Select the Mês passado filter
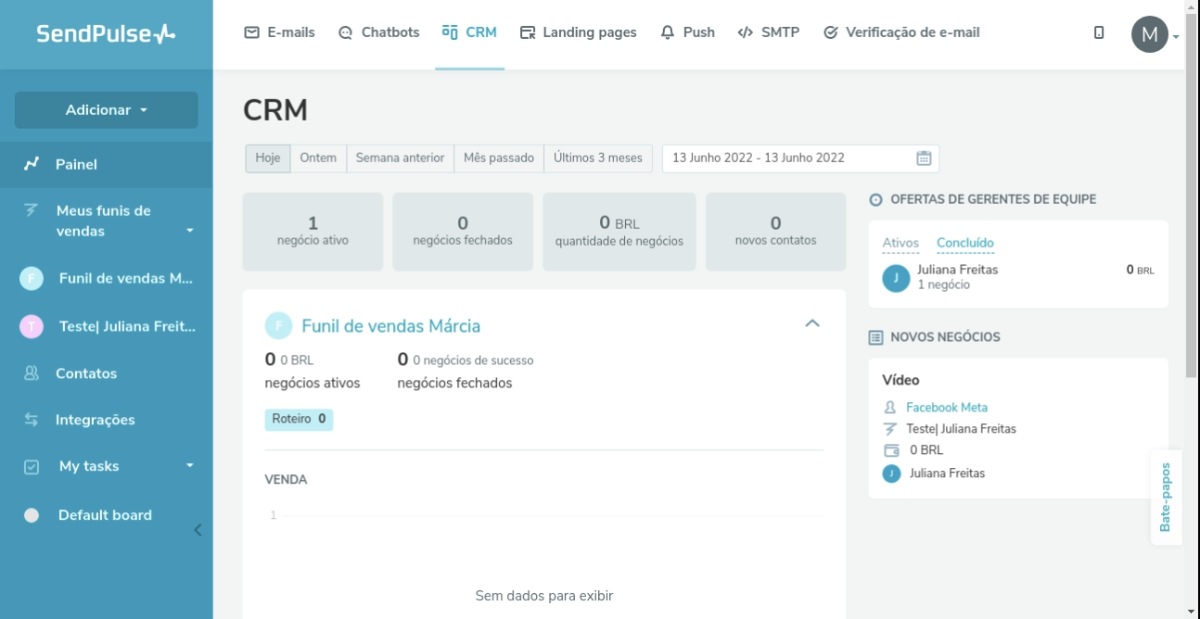This screenshot has width=1200, height=619. [x=499, y=158]
